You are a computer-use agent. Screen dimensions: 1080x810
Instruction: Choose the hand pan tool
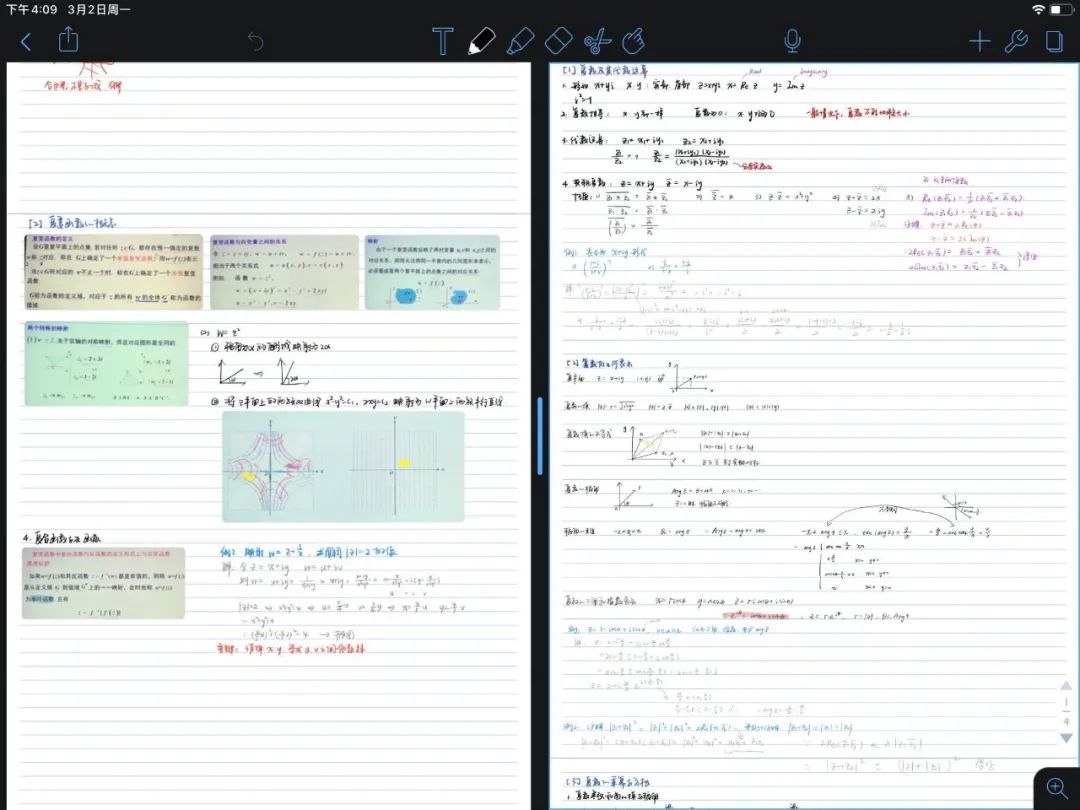[633, 41]
